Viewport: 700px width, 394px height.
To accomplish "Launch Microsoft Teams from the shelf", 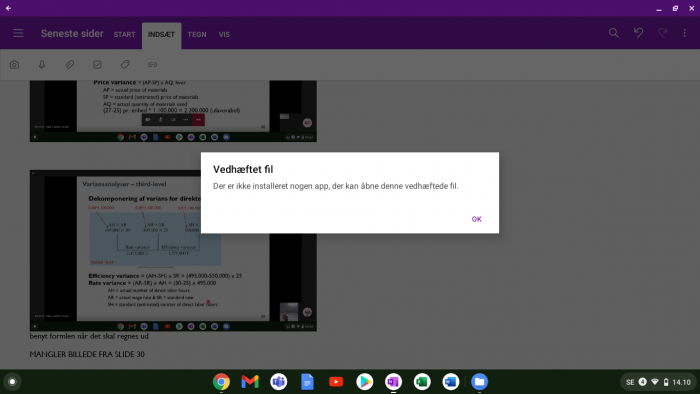I will pos(279,382).
